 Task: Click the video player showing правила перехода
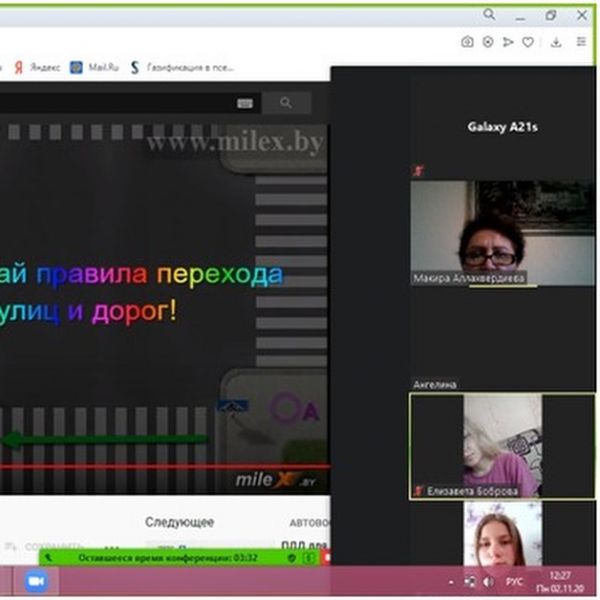165,291
